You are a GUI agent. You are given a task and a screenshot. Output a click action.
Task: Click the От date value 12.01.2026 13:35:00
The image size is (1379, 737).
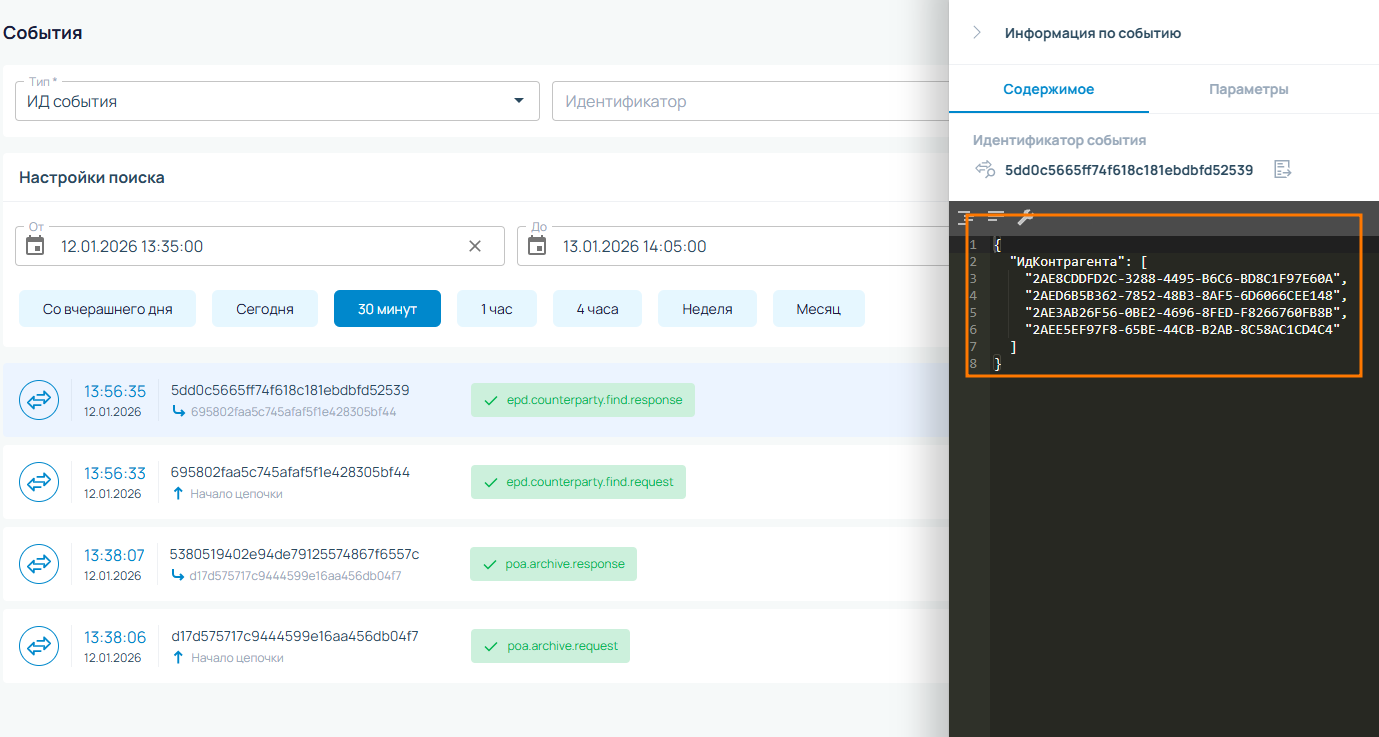click(132, 246)
